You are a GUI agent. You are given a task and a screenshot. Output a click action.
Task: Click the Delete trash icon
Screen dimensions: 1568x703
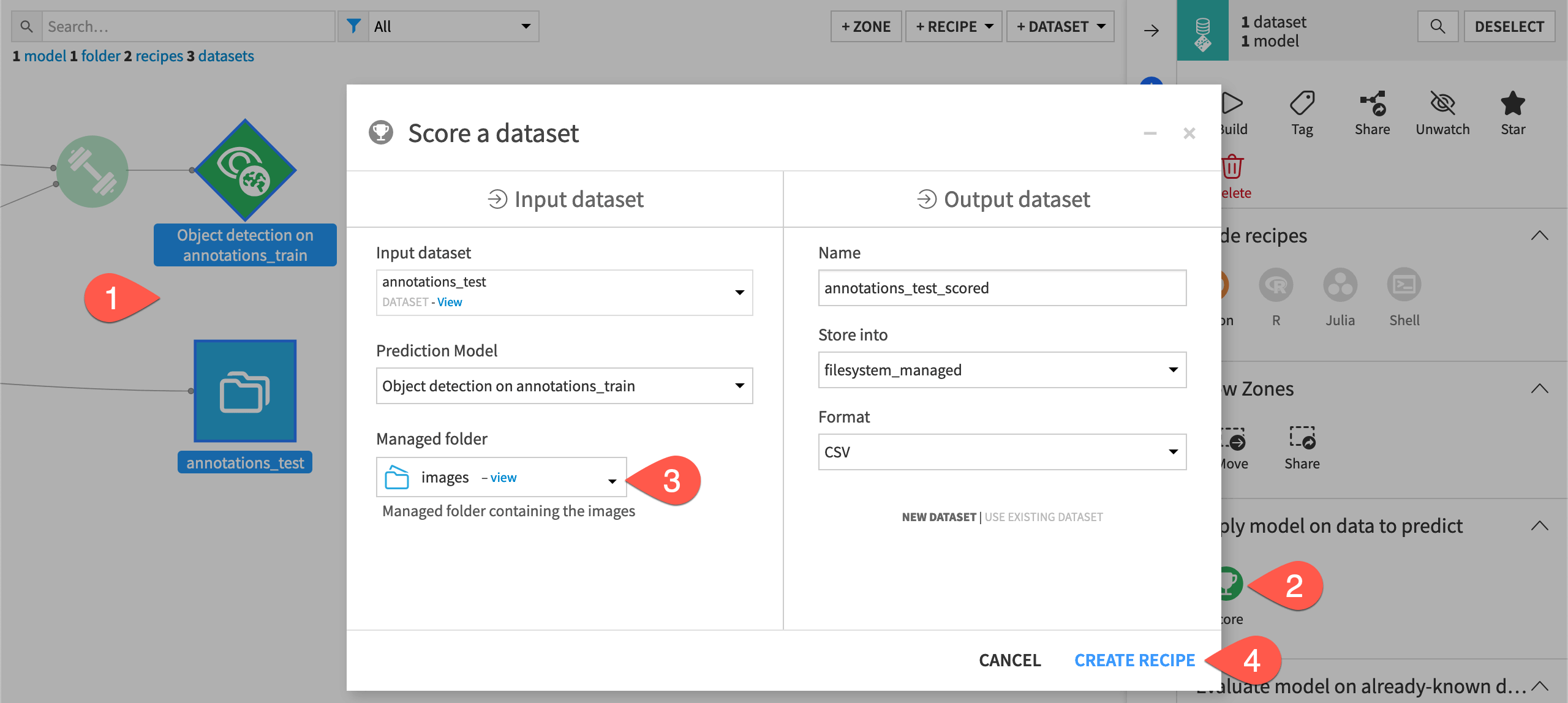[x=1232, y=167]
